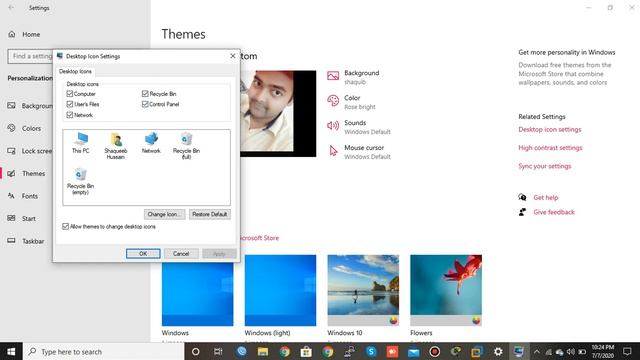Open File Explorer from the taskbar

(x=263, y=351)
